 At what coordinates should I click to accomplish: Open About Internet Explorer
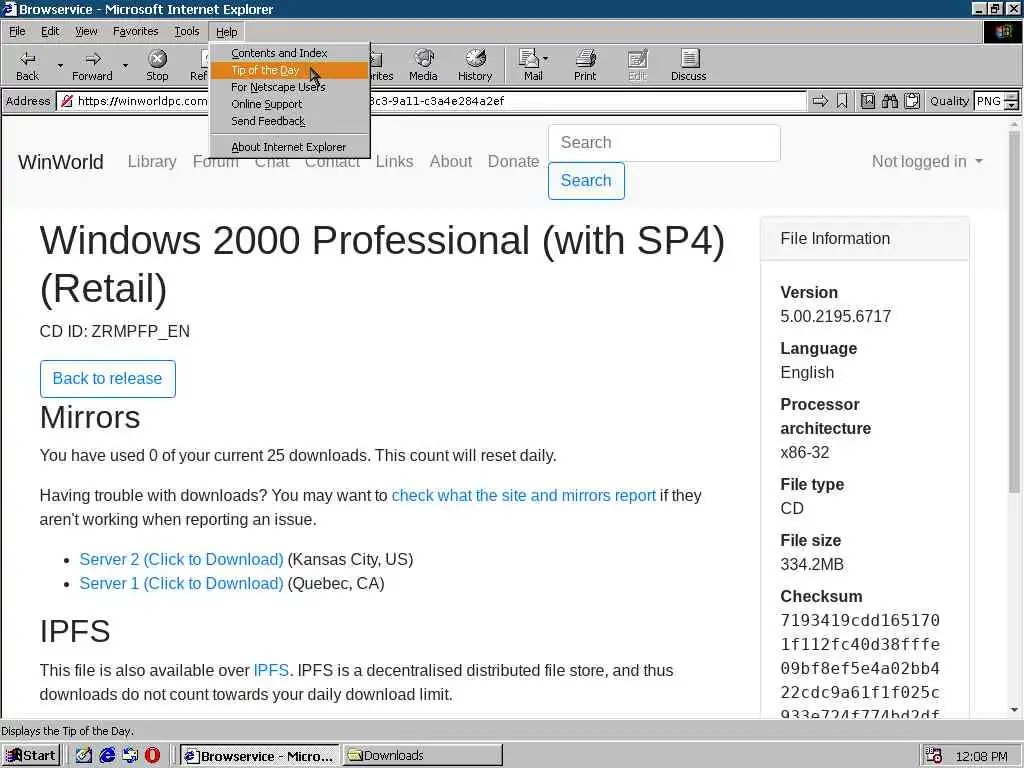click(290, 147)
